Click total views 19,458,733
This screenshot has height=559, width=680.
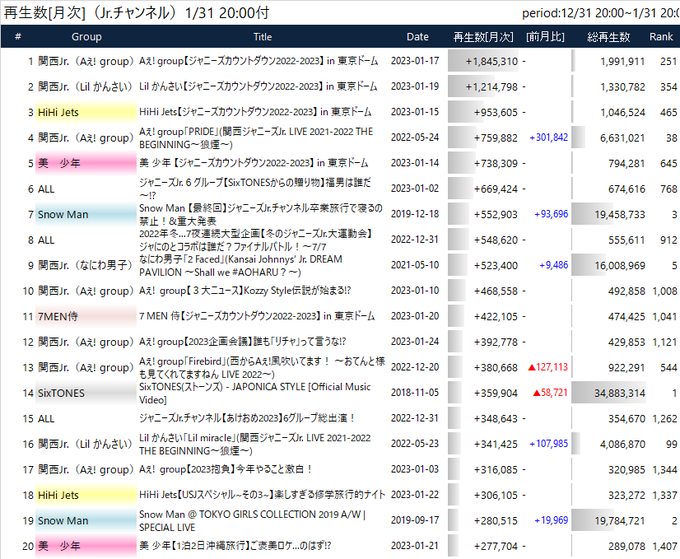coord(619,215)
